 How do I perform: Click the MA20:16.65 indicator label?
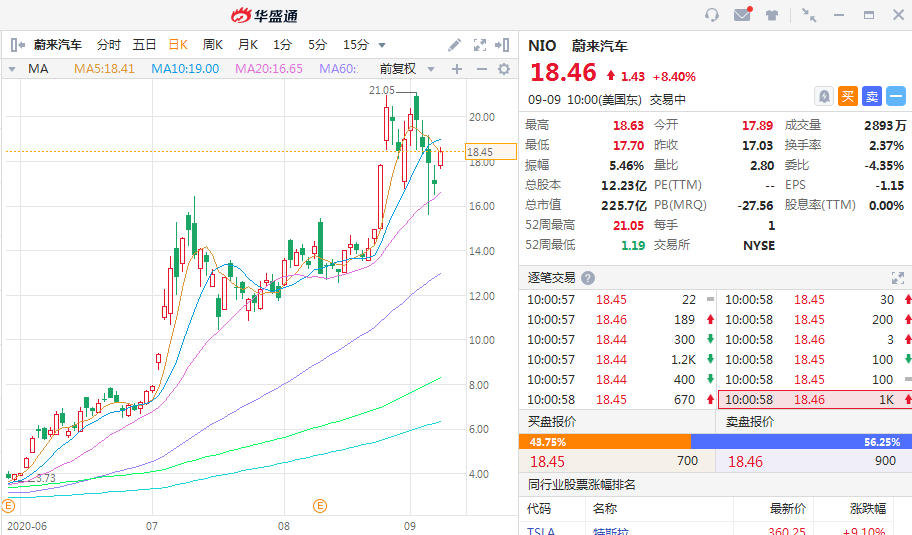(x=269, y=69)
